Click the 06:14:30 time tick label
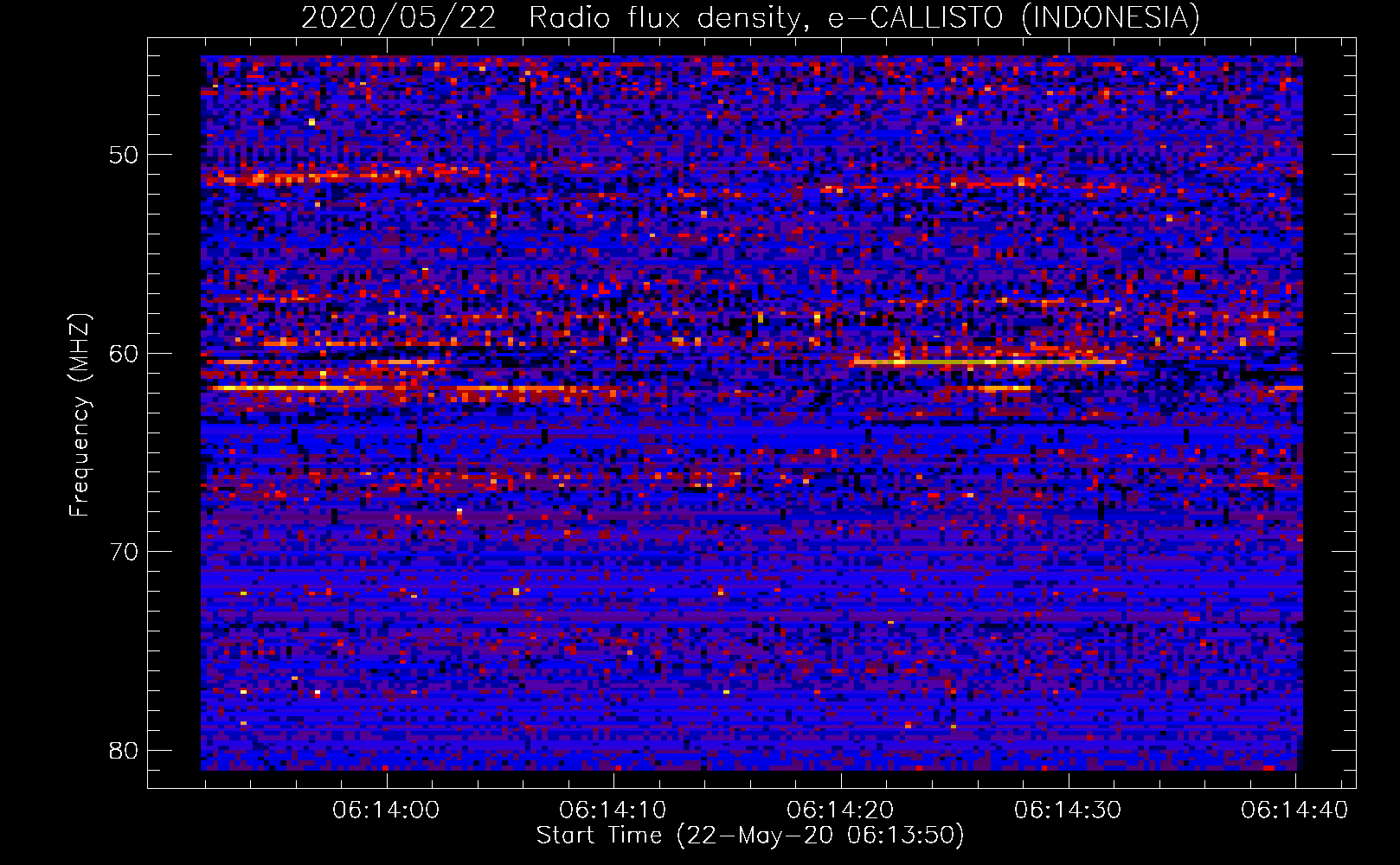Image resolution: width=1400 pixels, height=865 pixels. pyautogui.click(x=1068, y=811)
